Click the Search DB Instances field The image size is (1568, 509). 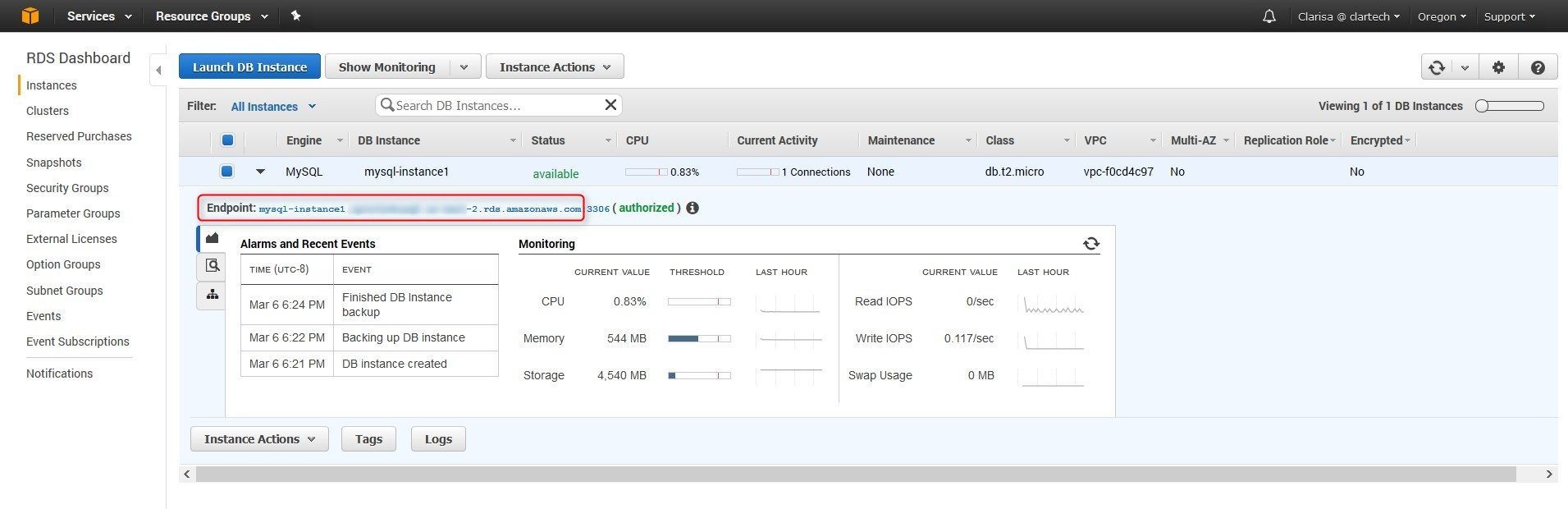coord(498,105)
